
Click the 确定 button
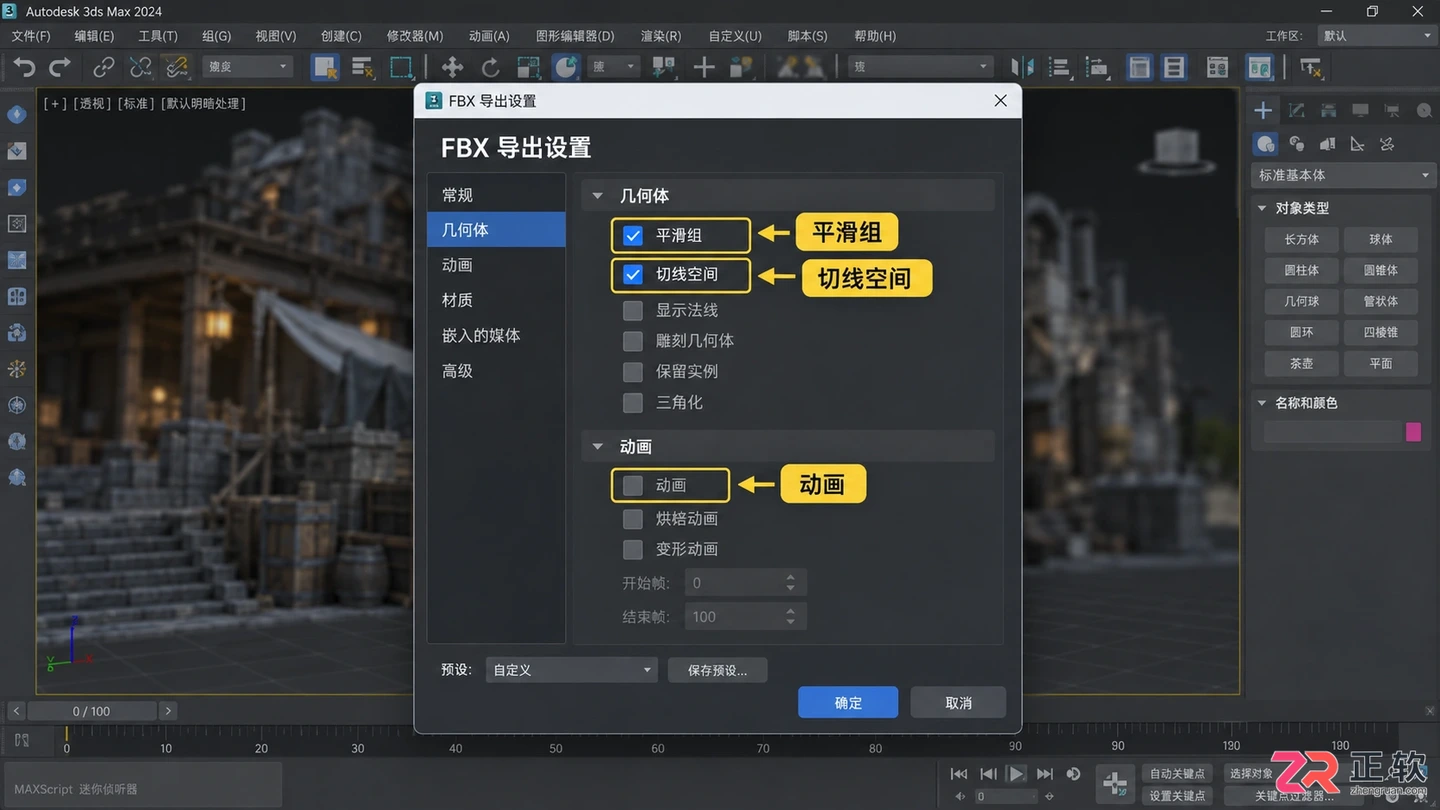click(848, 703)
